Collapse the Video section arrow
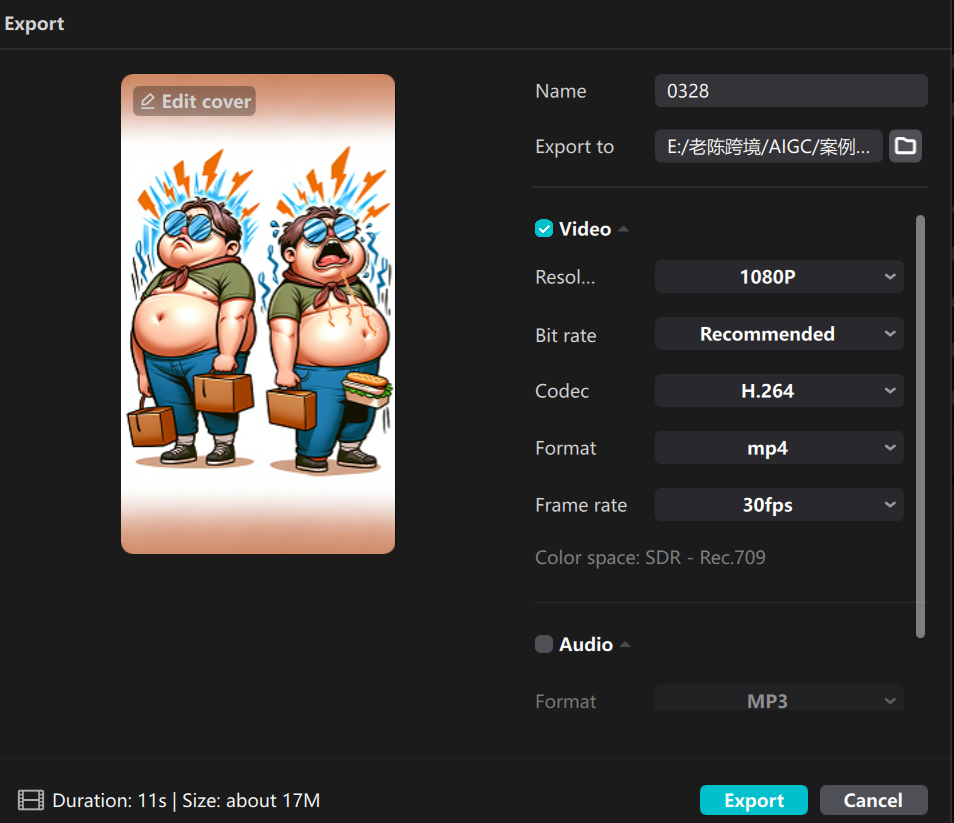This screenshot has height=823, width=954. point(623,229)
